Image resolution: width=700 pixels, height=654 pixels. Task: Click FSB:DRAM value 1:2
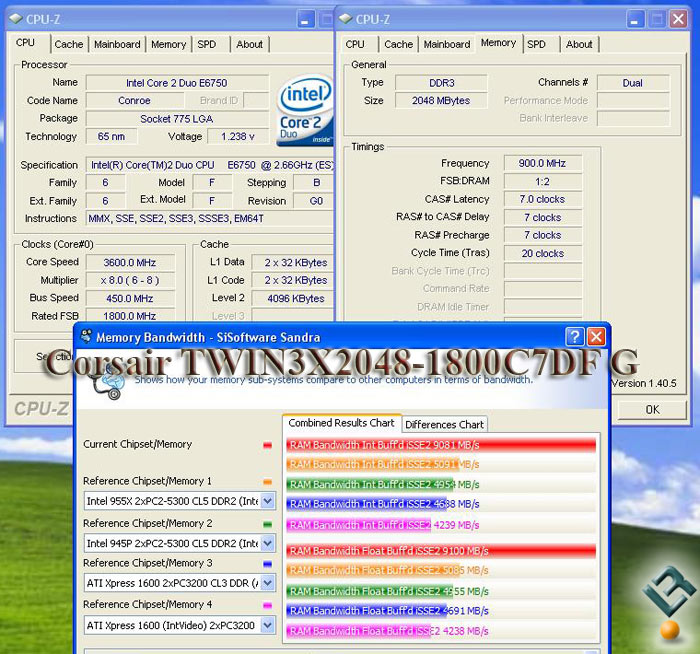[542, 182]
